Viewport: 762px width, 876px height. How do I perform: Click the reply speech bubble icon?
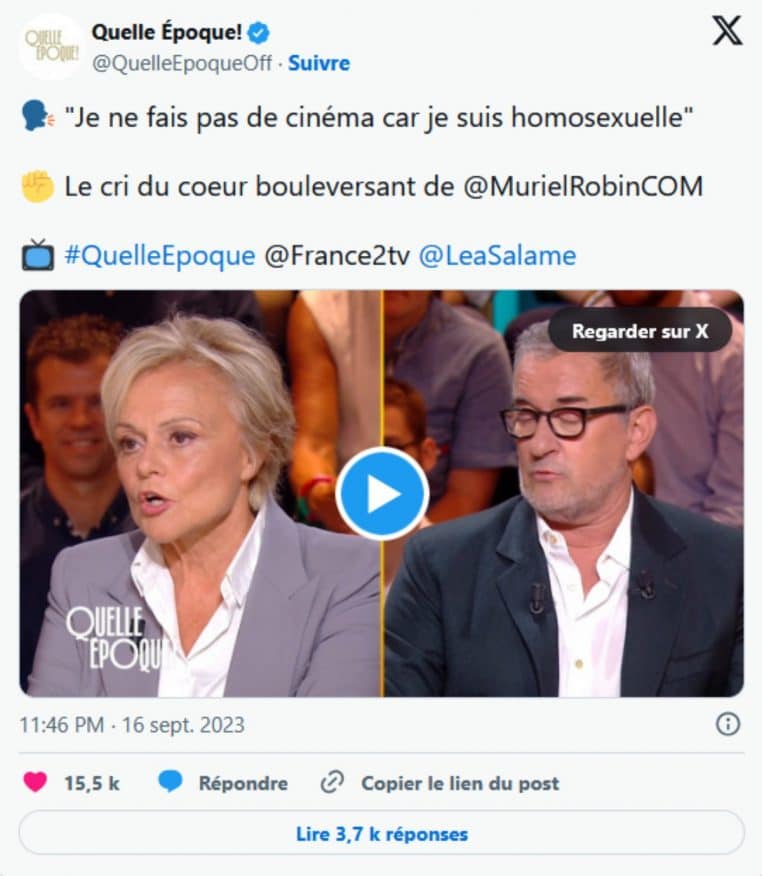170,782
